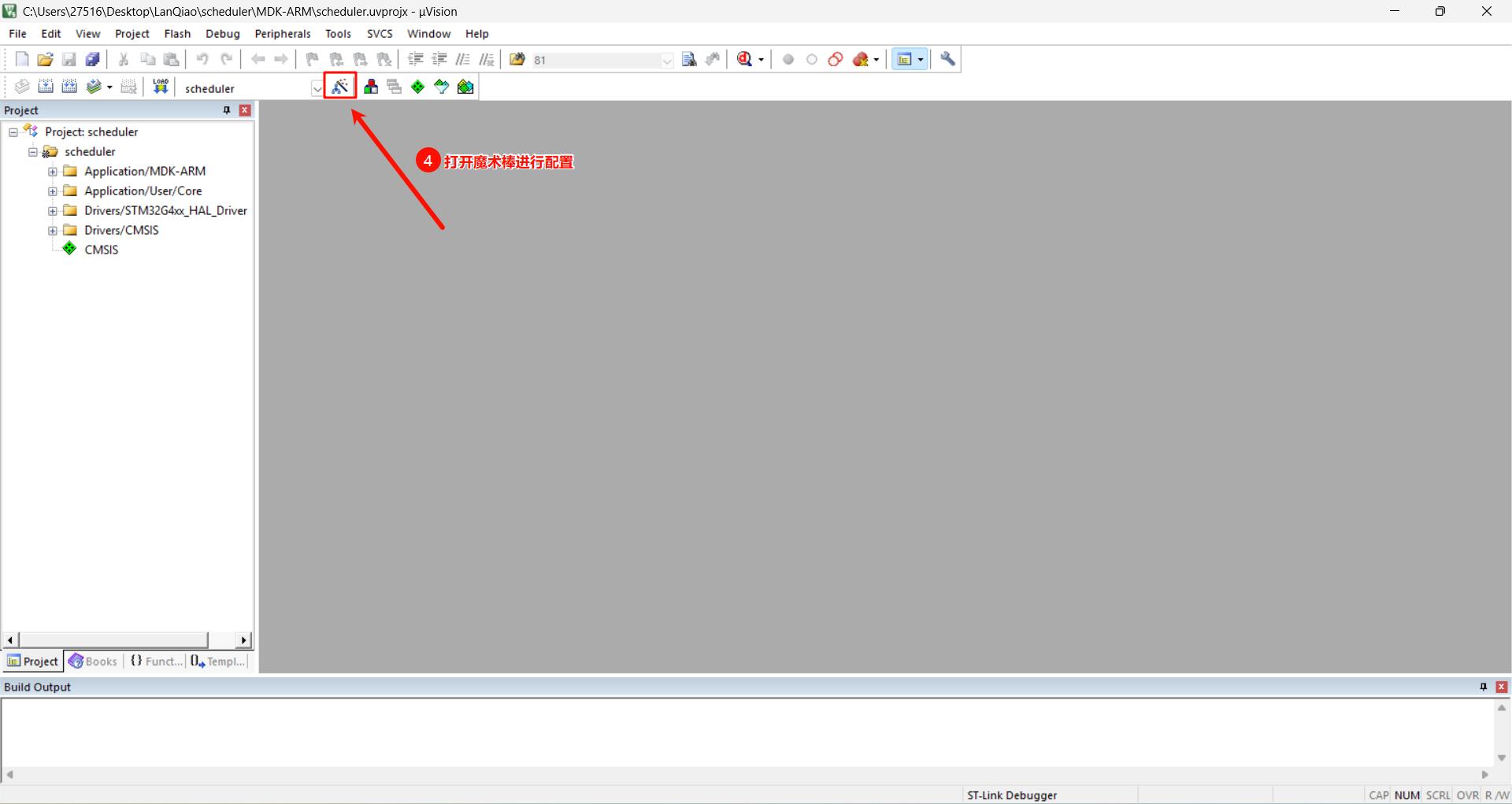Select the CMSIS tree item
Viewport: 1512px width, 804px height.
point(101,250)
